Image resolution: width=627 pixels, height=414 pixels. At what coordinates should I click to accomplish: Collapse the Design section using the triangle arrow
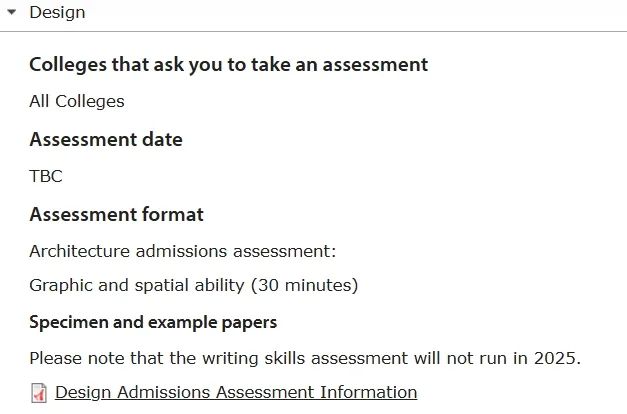(x=12, y=12)
